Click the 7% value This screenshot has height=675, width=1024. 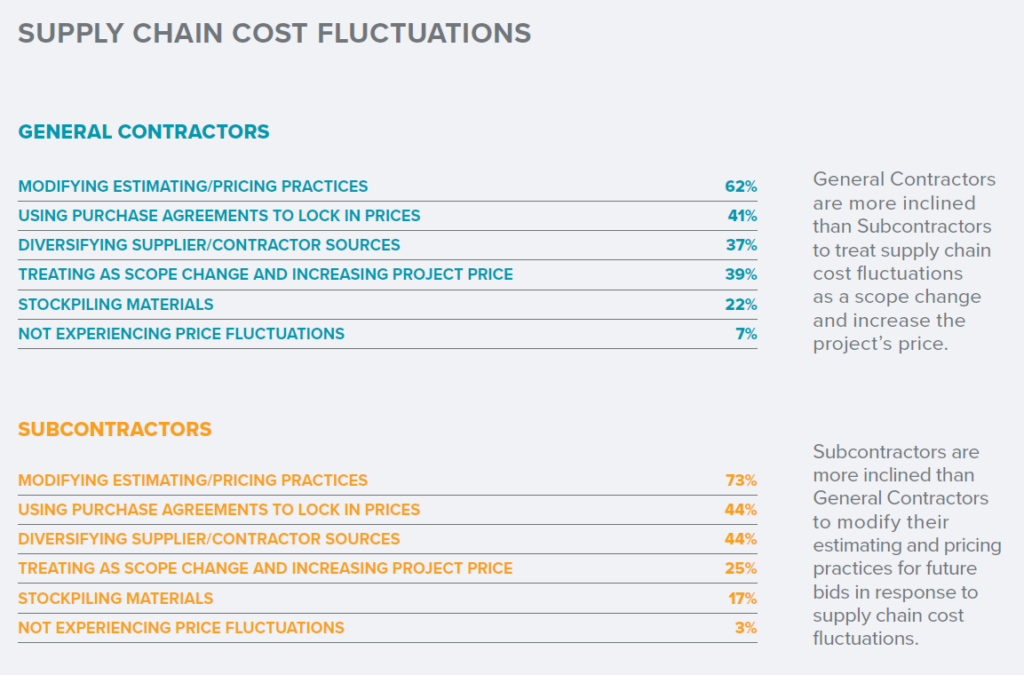[746, 334]
